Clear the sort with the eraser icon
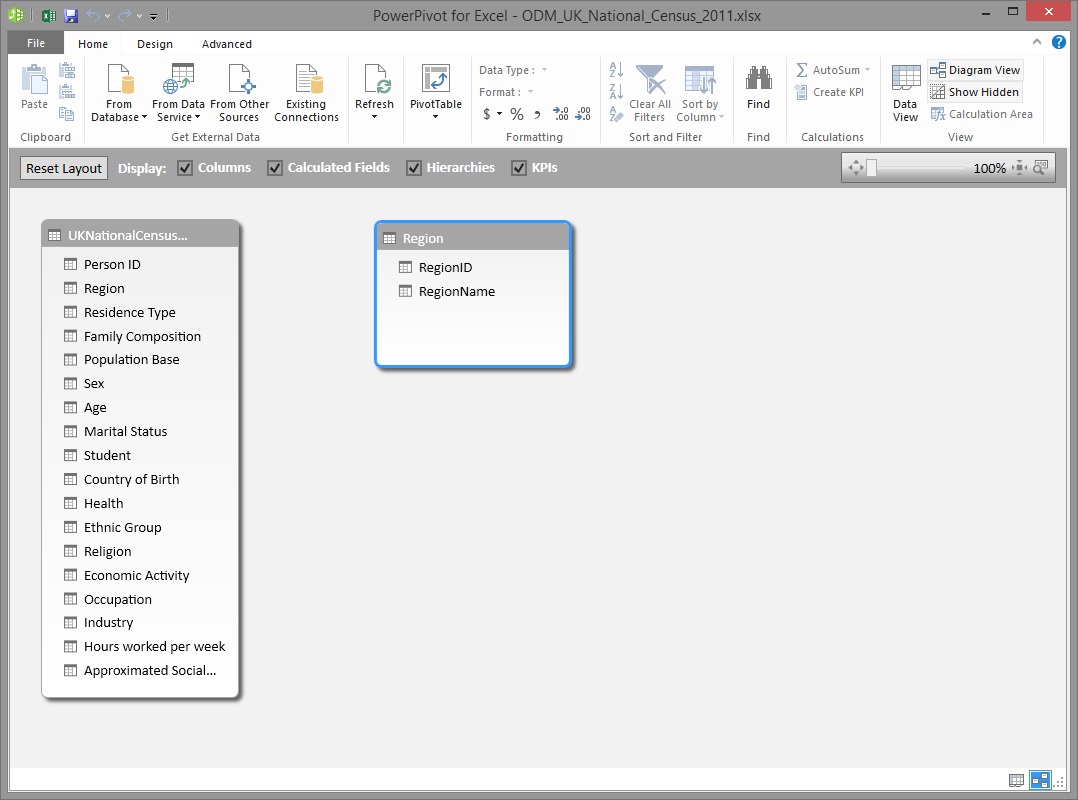 [616, 114]
